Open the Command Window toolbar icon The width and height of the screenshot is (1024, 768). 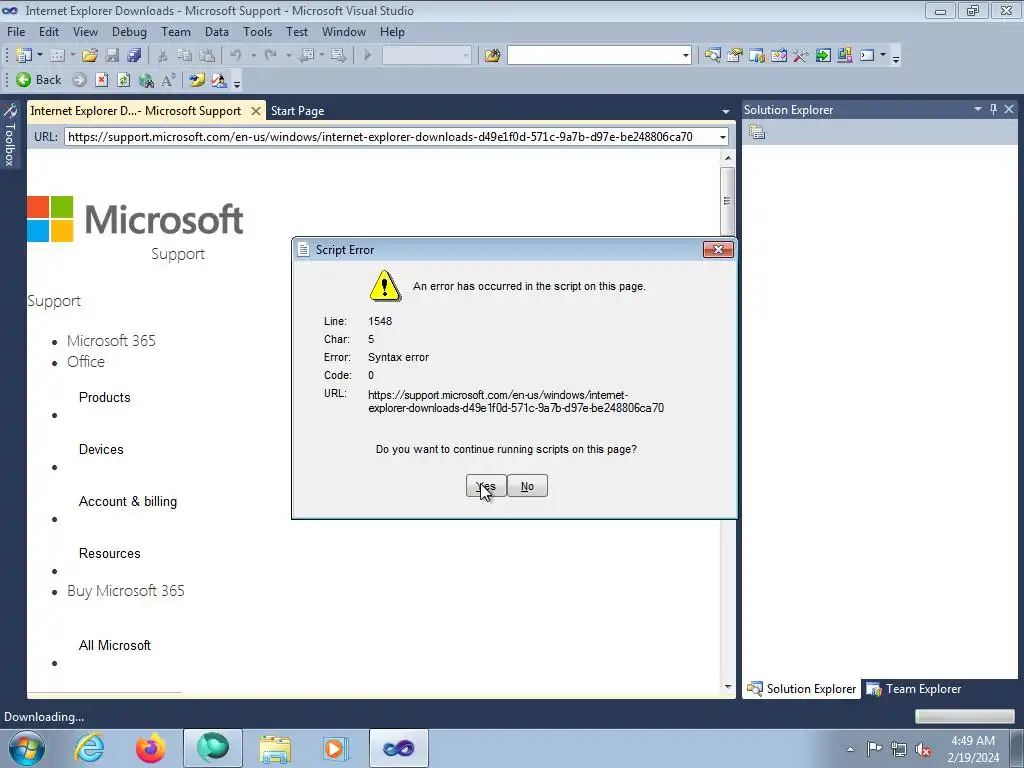tap(867, 56)
